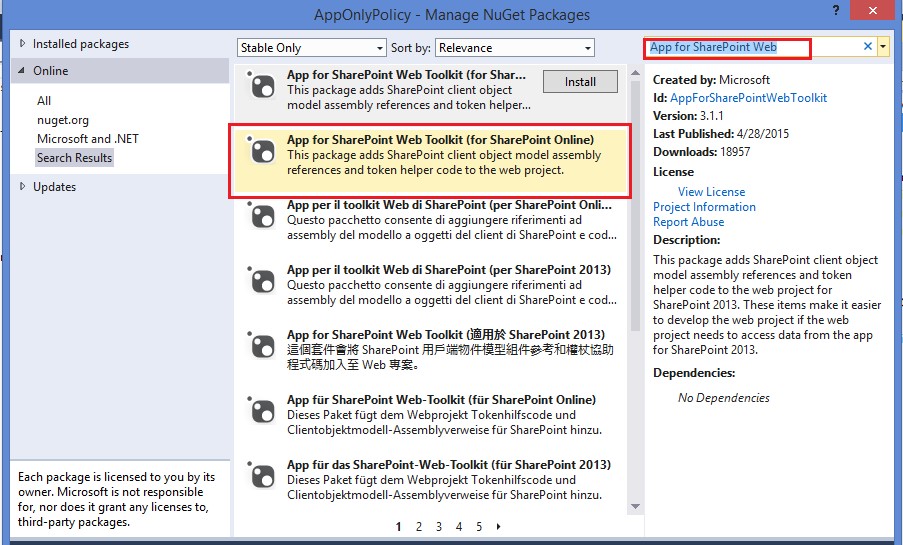This screenshot has width=903, height=545.
Task: Click the icon of the Chinese SharePoint 2013 toolkit package
Action: (x=263, y=347)
